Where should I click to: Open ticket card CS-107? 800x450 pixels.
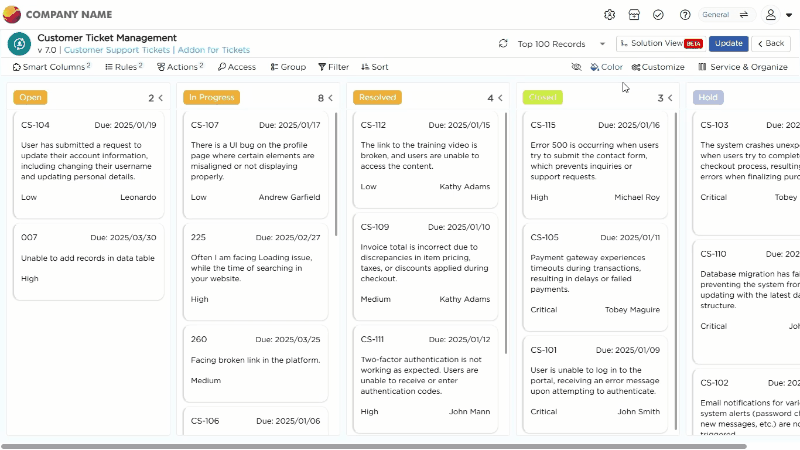(x=255, y=160)
